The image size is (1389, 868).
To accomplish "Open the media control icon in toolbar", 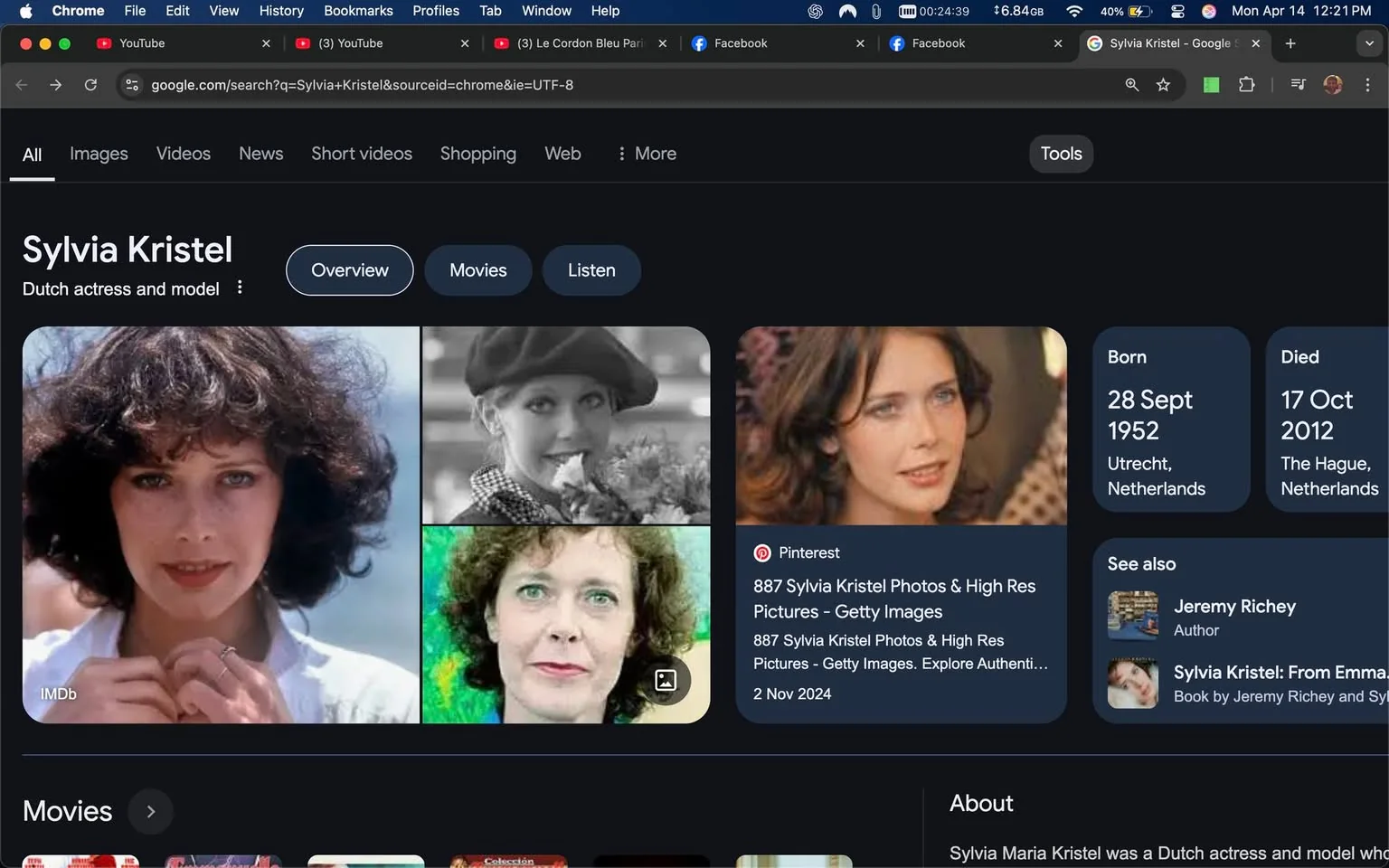I will point(1298,85).
